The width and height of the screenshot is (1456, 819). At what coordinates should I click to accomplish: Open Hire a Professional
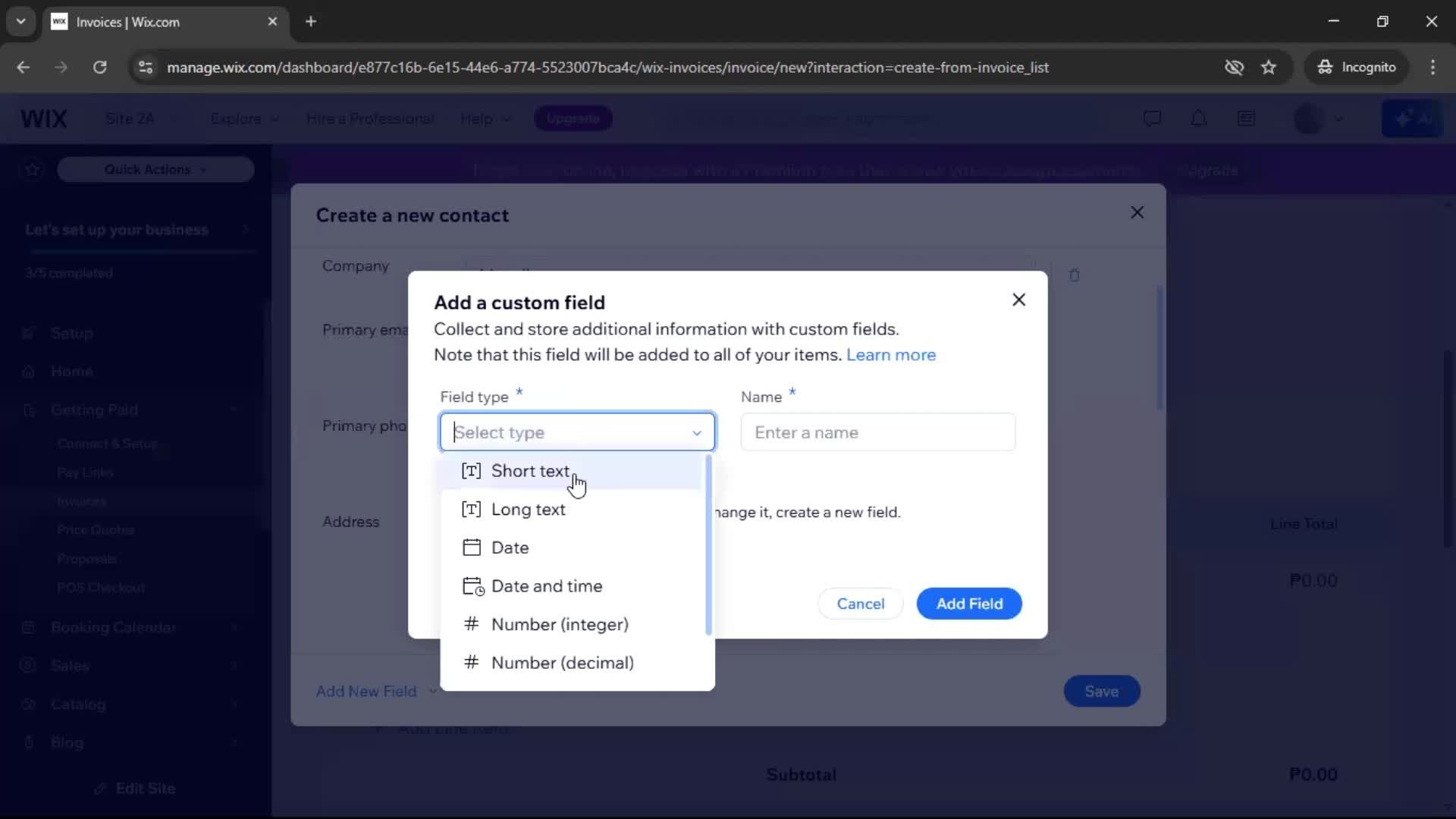tap(370, 119)
